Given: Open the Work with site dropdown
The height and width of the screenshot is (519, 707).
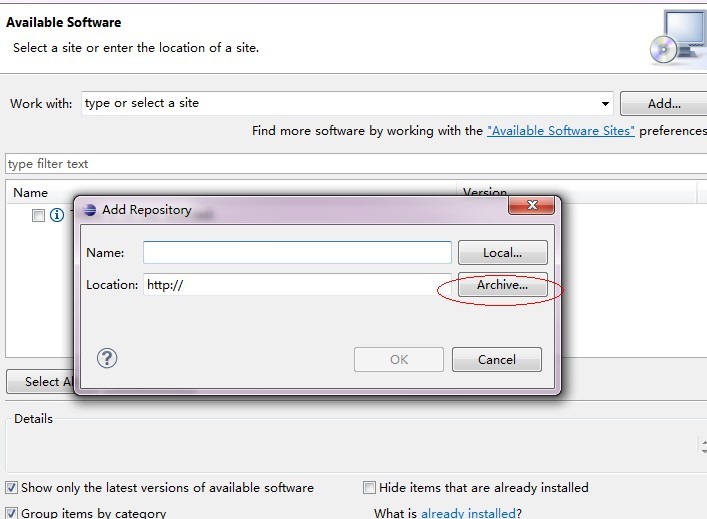Looking at the screenshot, I should click(606, 103).
